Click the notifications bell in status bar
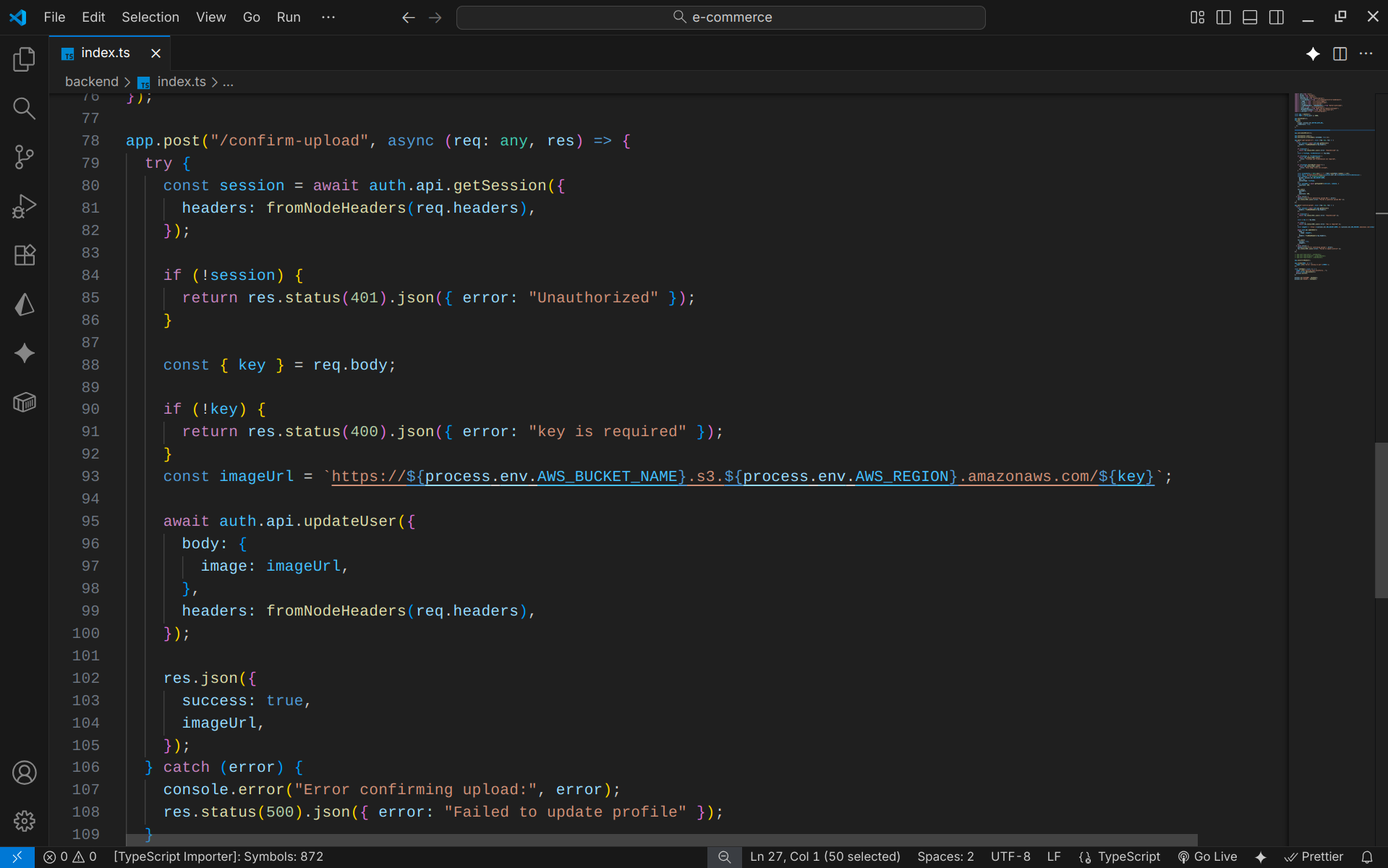Image resolution: width=1388 pixels, height=868 pixels. click(1366, 857)
